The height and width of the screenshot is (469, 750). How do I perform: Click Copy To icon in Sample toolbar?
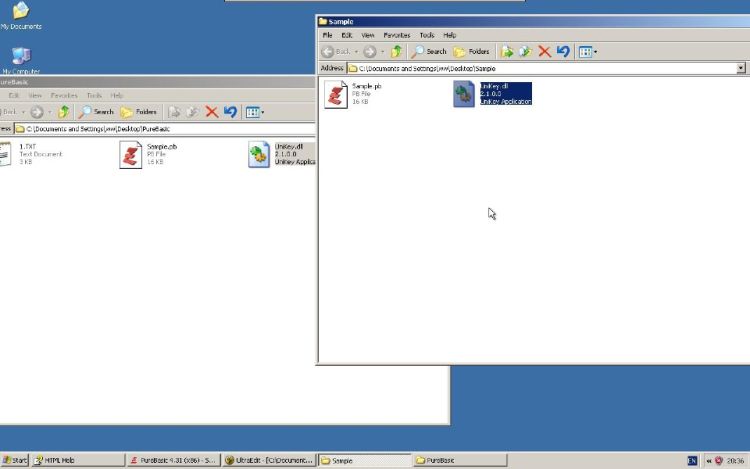[525, 52]
